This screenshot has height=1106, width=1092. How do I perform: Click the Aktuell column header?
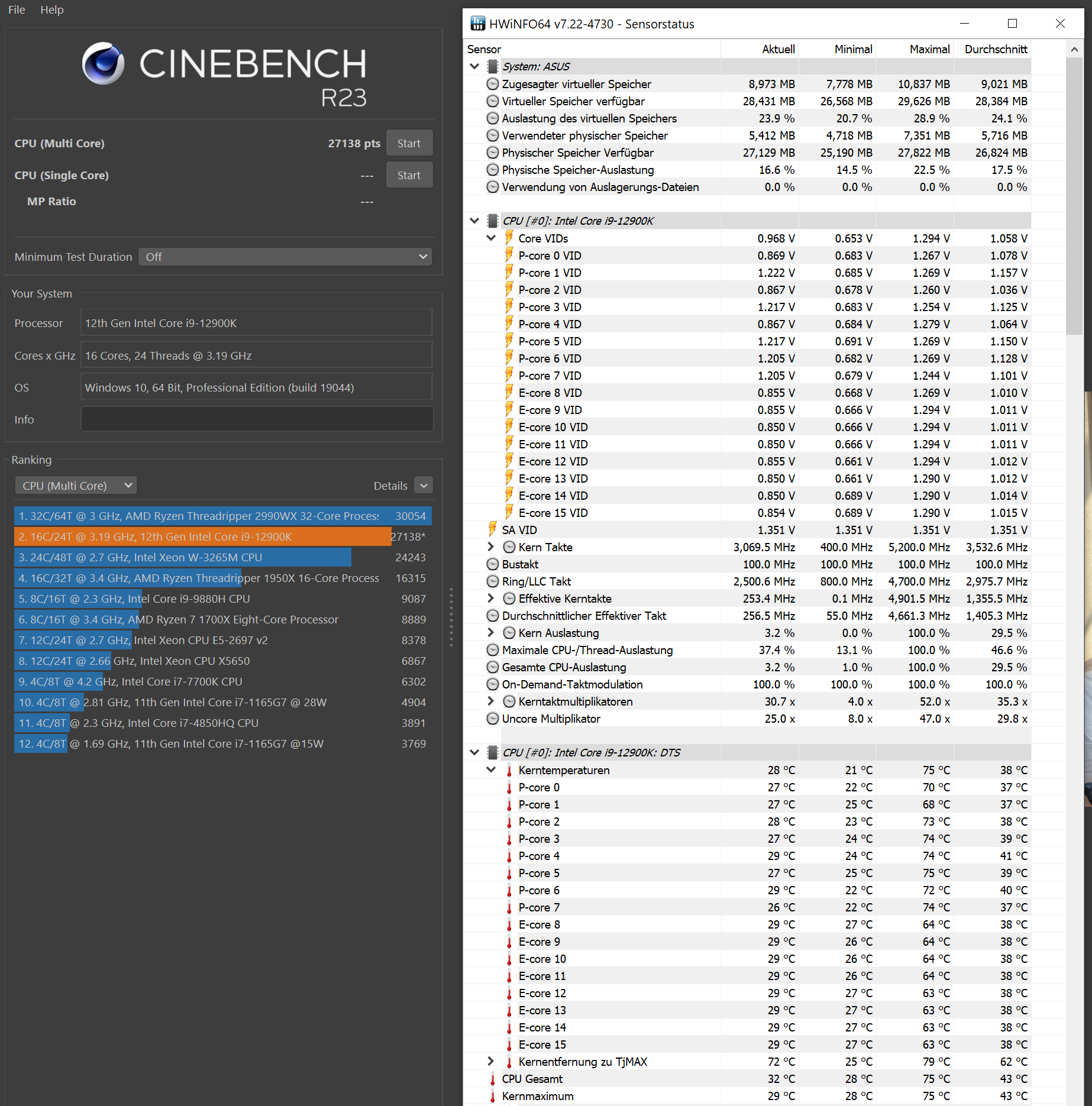(760, 49)
